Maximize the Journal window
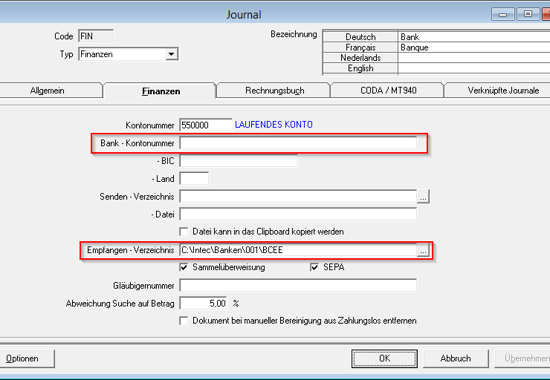Image resolution: width=550 pixels, height=380 pixels. pos(528,14)
